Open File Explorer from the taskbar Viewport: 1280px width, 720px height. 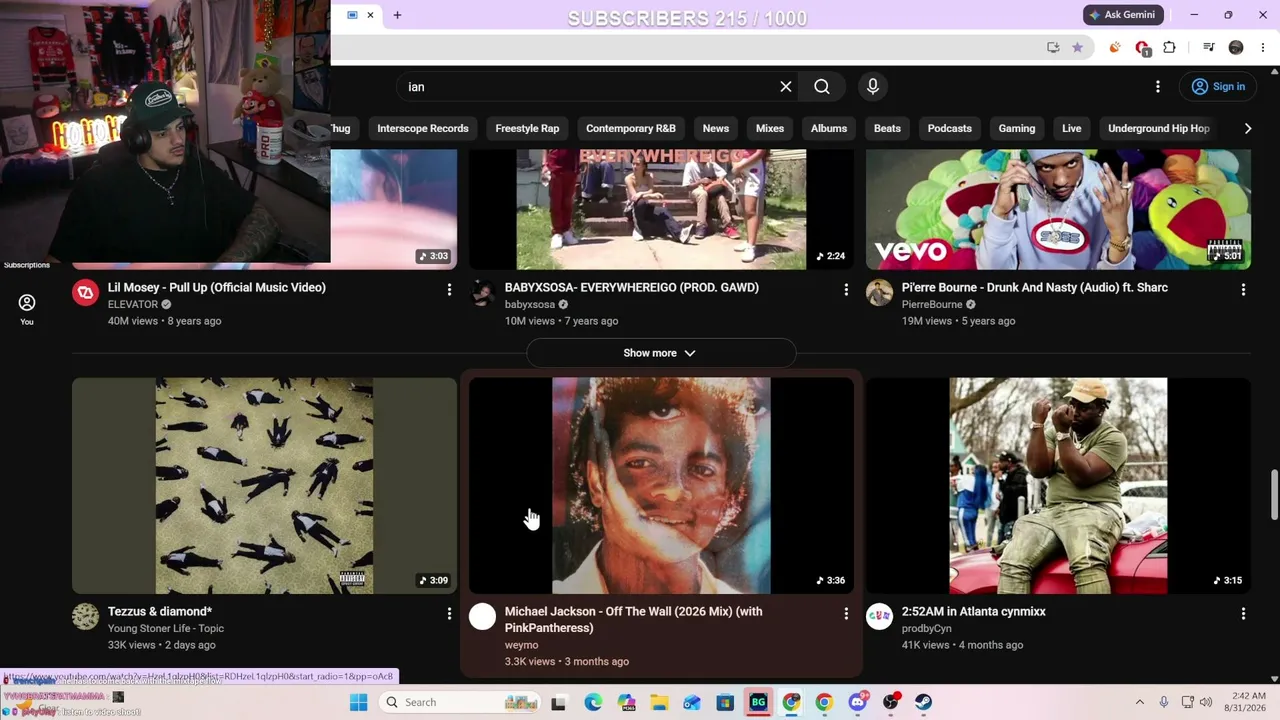point(659,702)
